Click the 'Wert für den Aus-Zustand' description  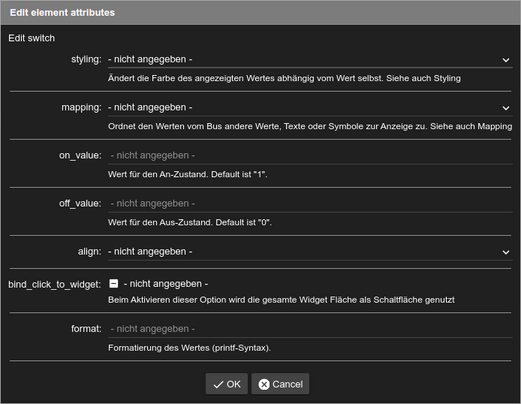[190, 222]
